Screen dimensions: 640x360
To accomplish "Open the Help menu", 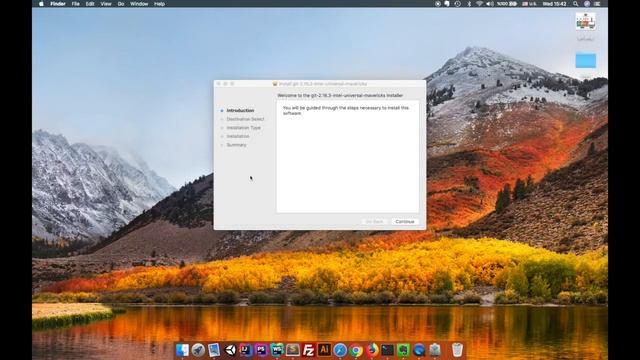I will click(159, 4).
